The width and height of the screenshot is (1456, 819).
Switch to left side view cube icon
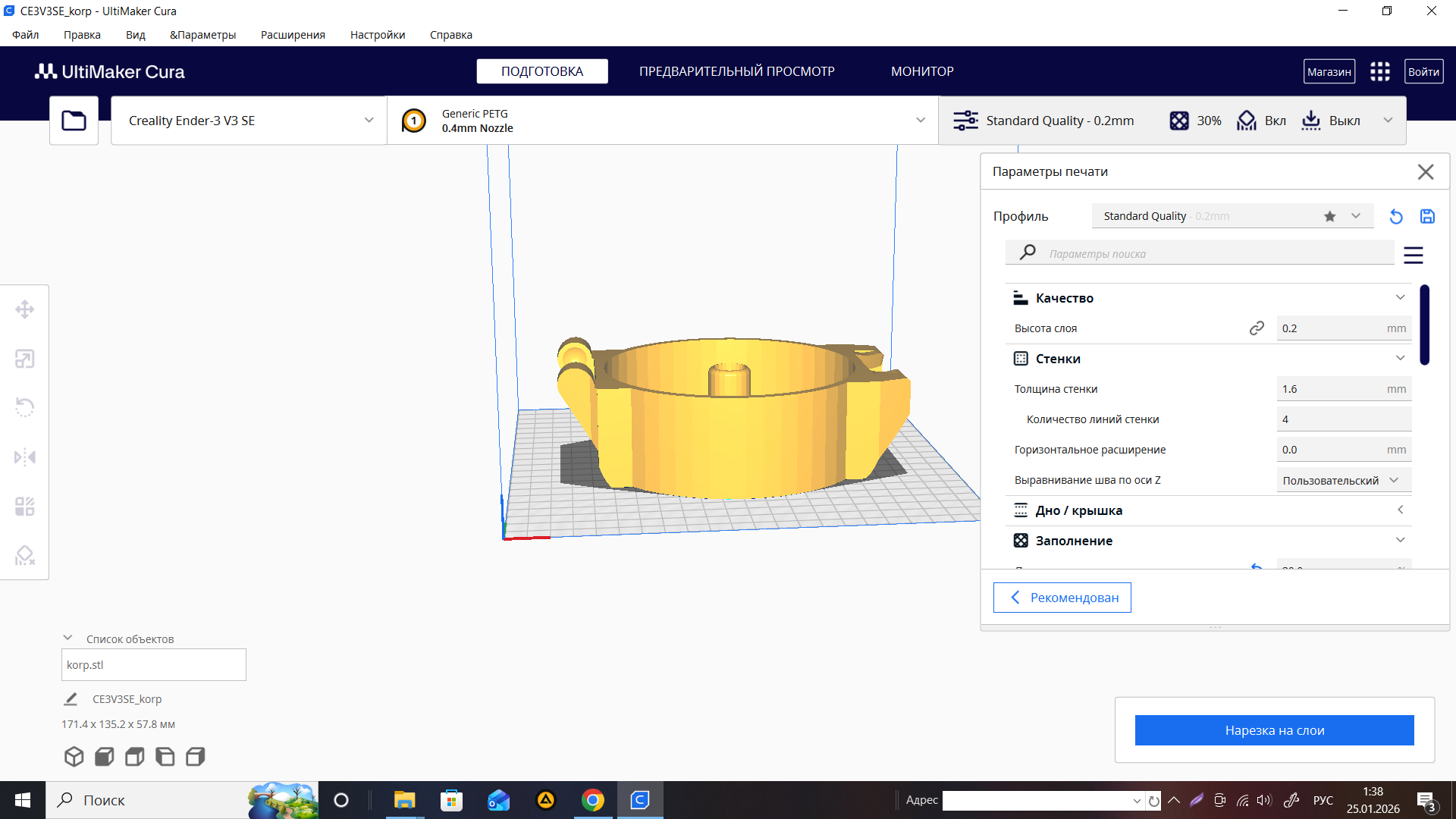click(x=165, y=756)
